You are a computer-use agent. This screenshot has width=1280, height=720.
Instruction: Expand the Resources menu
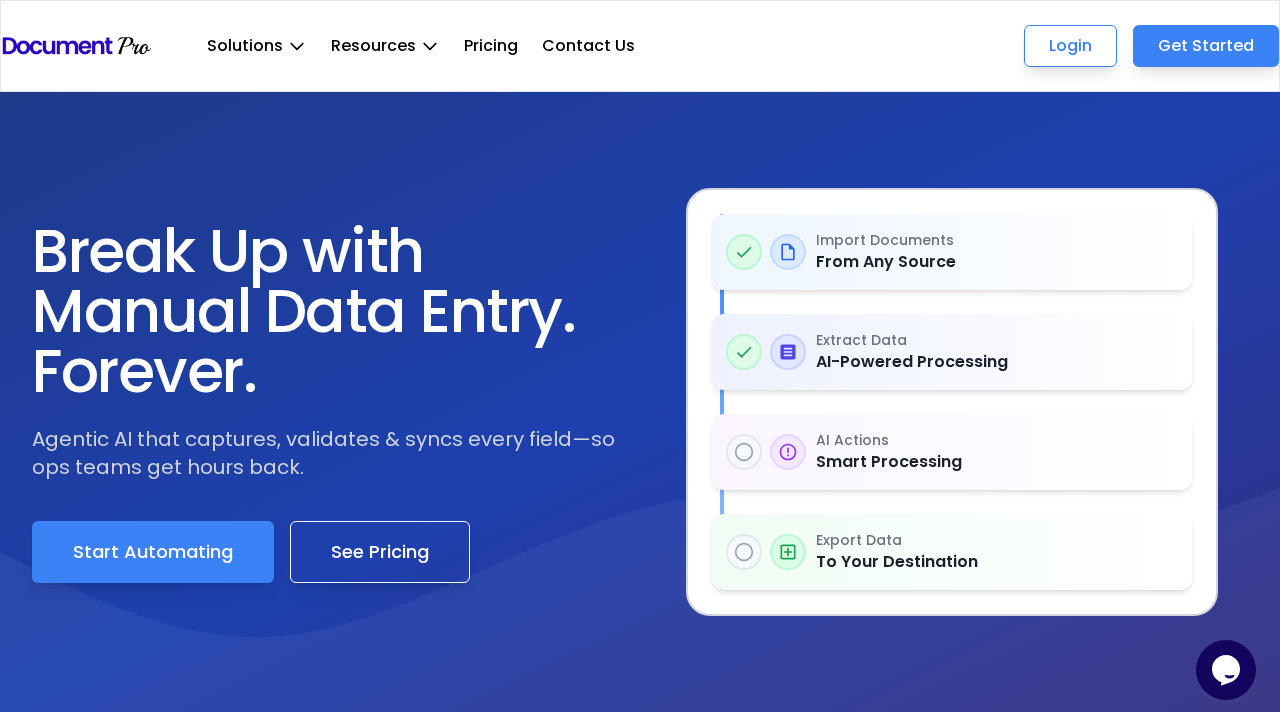373,45
